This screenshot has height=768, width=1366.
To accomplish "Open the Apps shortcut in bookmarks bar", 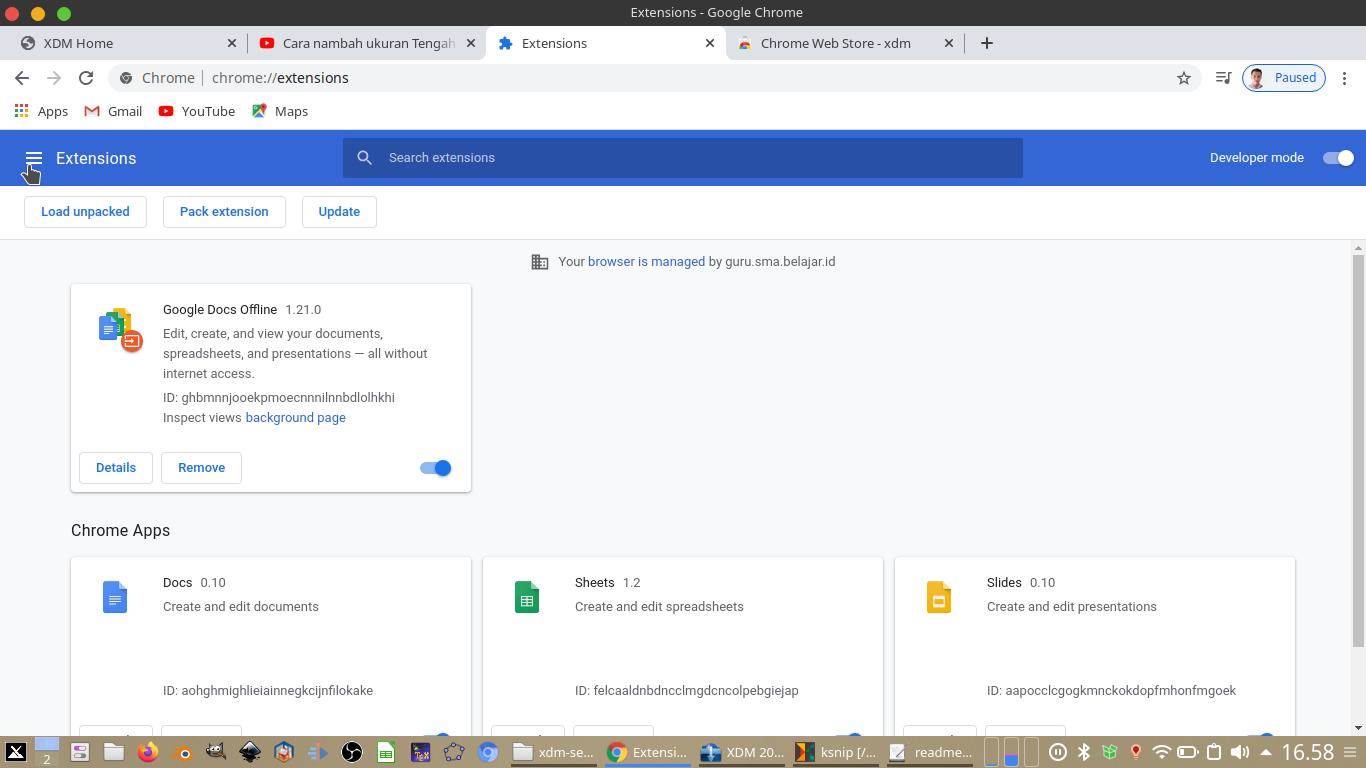I will click(x=41, y=111).
